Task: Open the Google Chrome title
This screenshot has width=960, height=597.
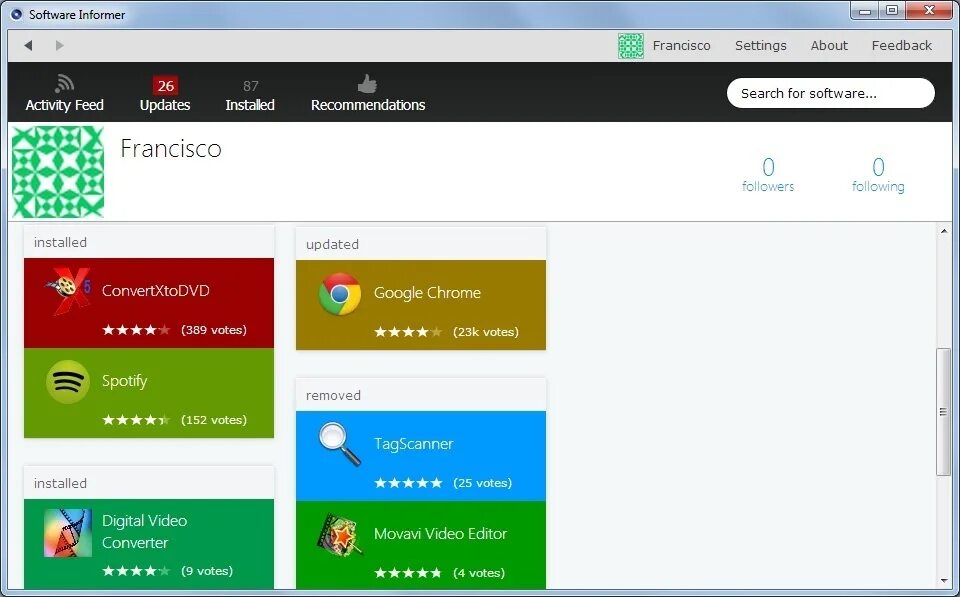Action: (x=427, y=293)
